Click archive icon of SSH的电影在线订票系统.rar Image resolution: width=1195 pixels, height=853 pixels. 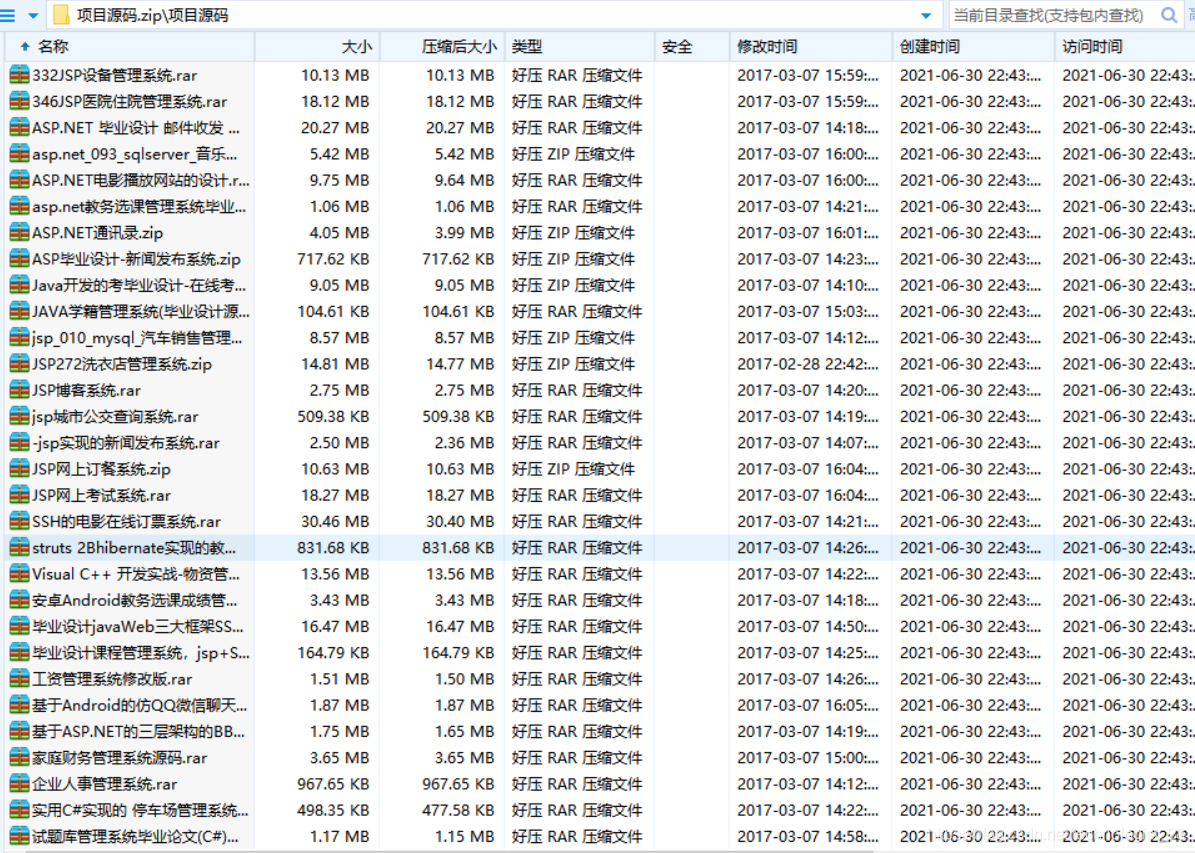[x=19, y=521]
